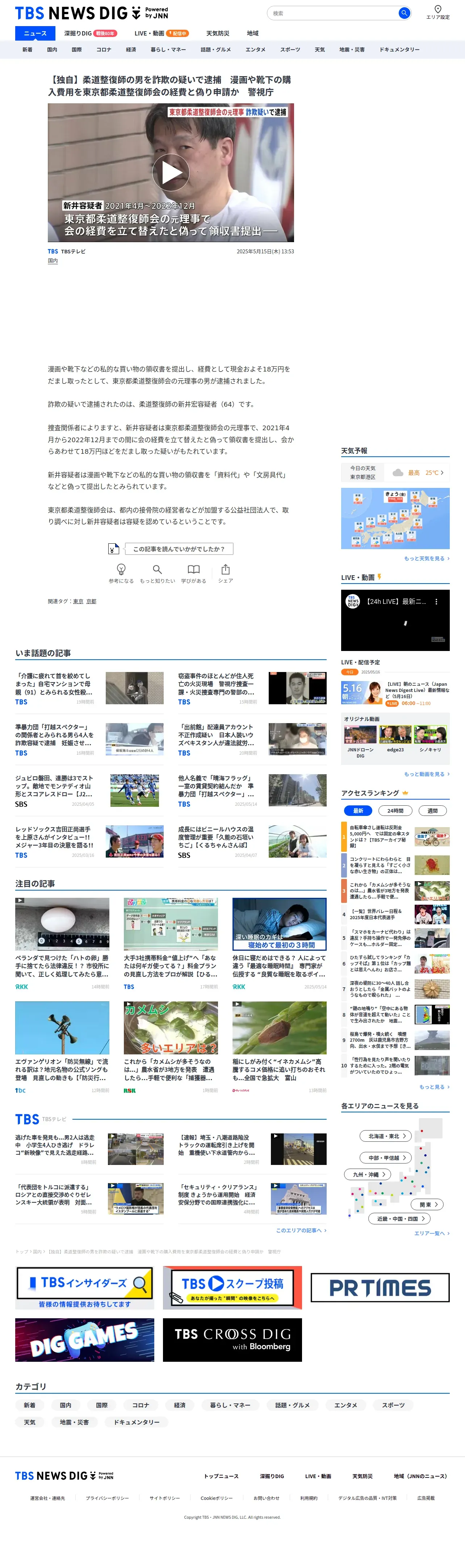465x1568 pixels.
Task: Open the カメムシ 多いエリアは? article thumbnail
Action: click(x=171, y=1028)
